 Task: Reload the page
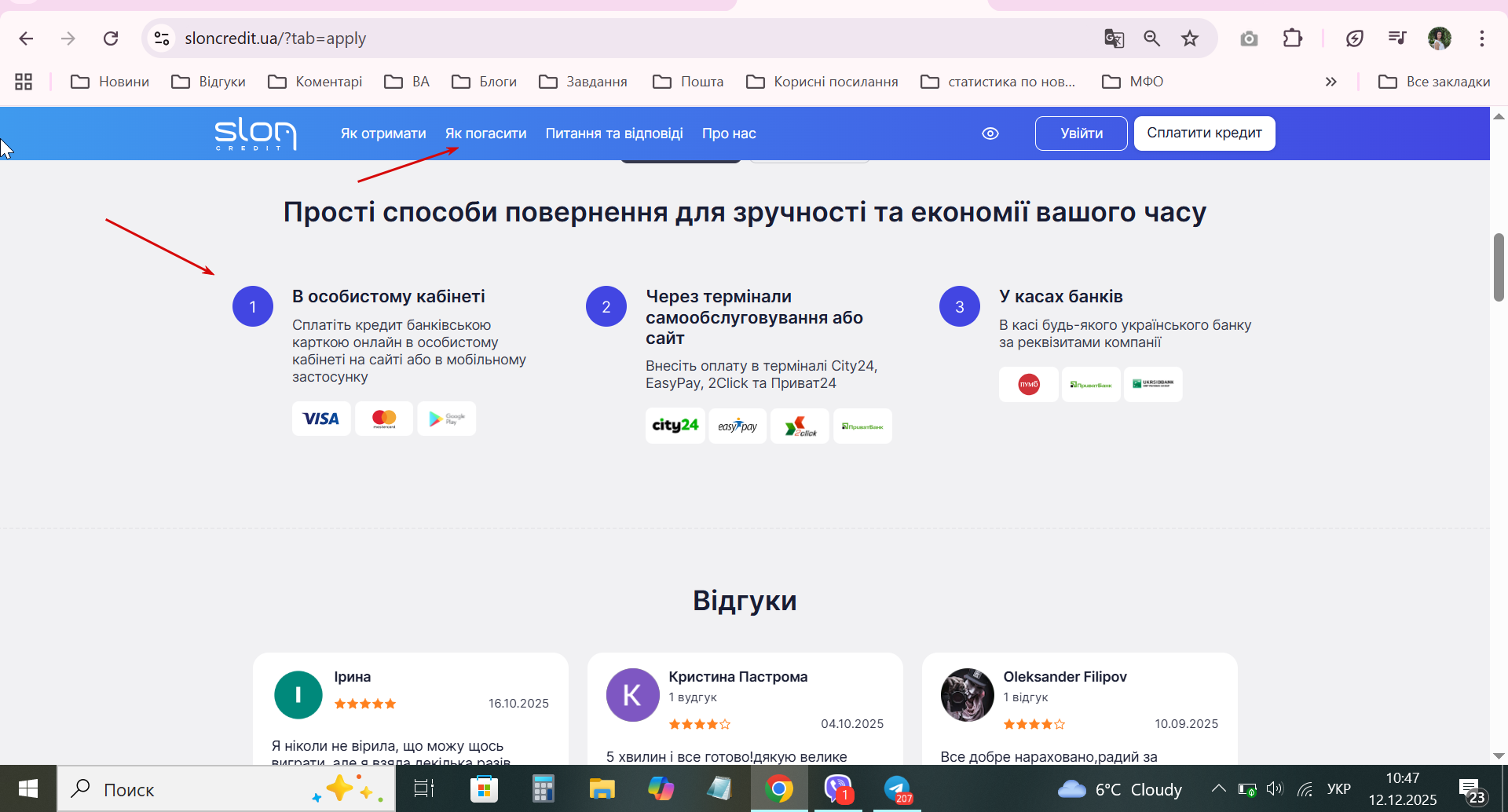[111, 38]
